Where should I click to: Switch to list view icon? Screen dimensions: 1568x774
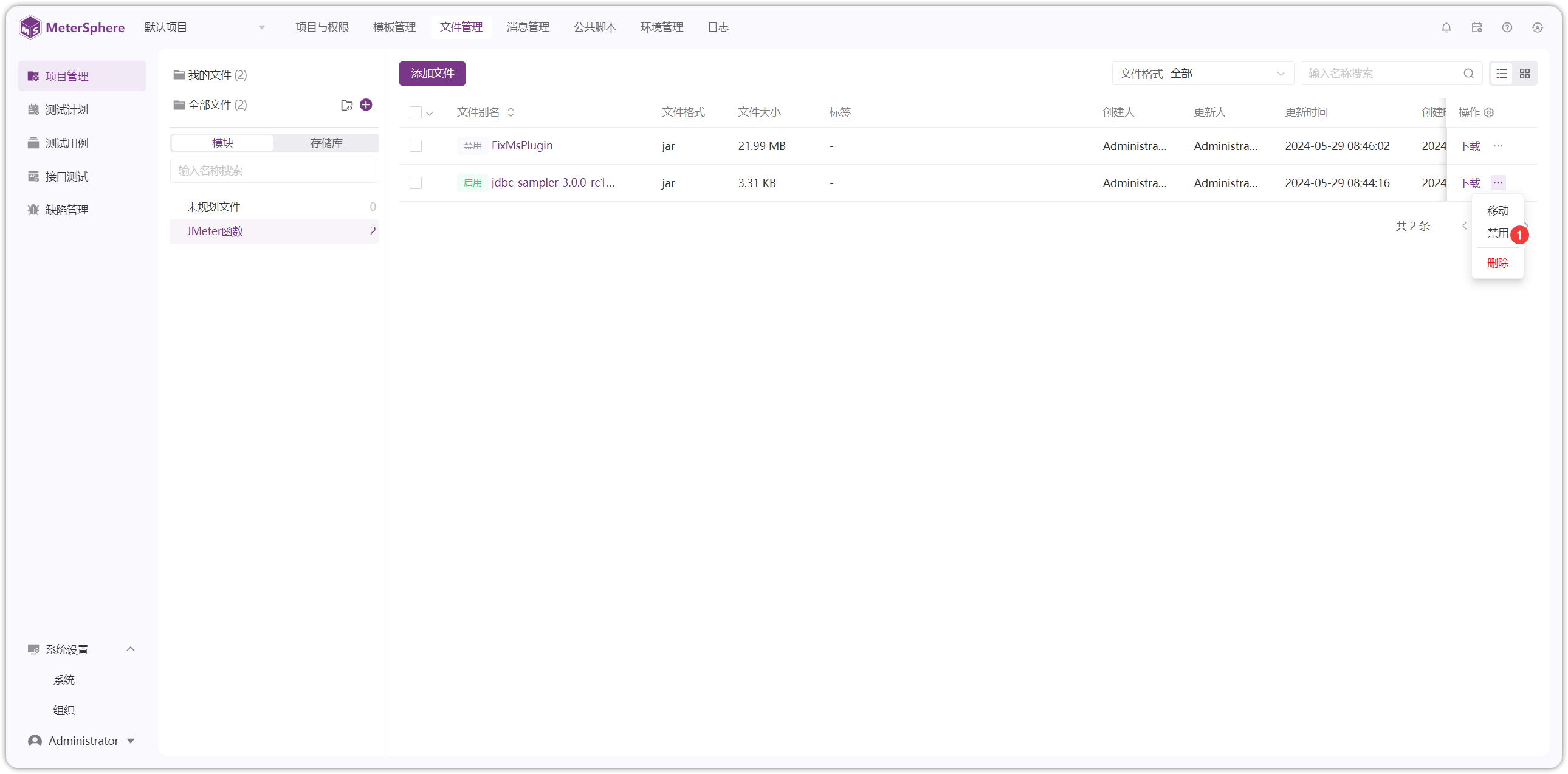(1502, 74)
